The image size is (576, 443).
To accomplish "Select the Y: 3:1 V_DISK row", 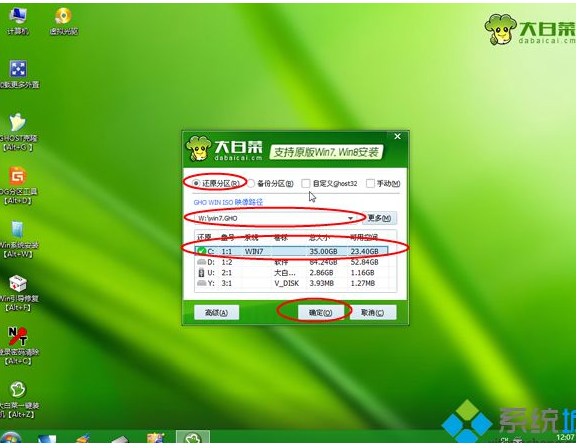I will pyautogui.click(x=292, y=283).
